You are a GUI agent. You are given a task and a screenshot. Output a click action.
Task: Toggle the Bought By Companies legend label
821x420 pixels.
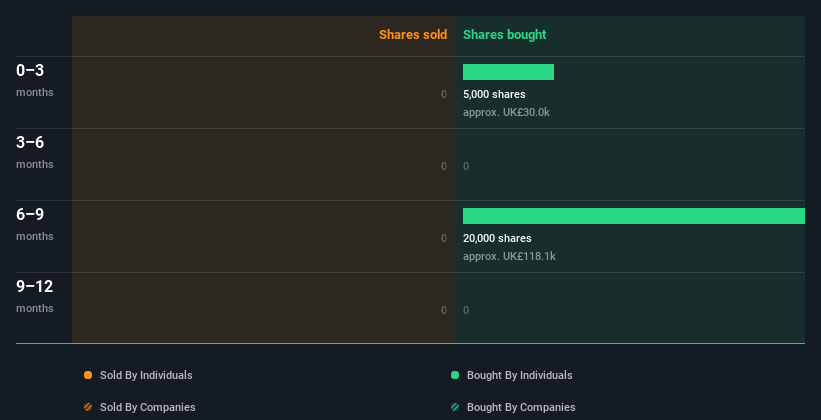tap(521, 407)
